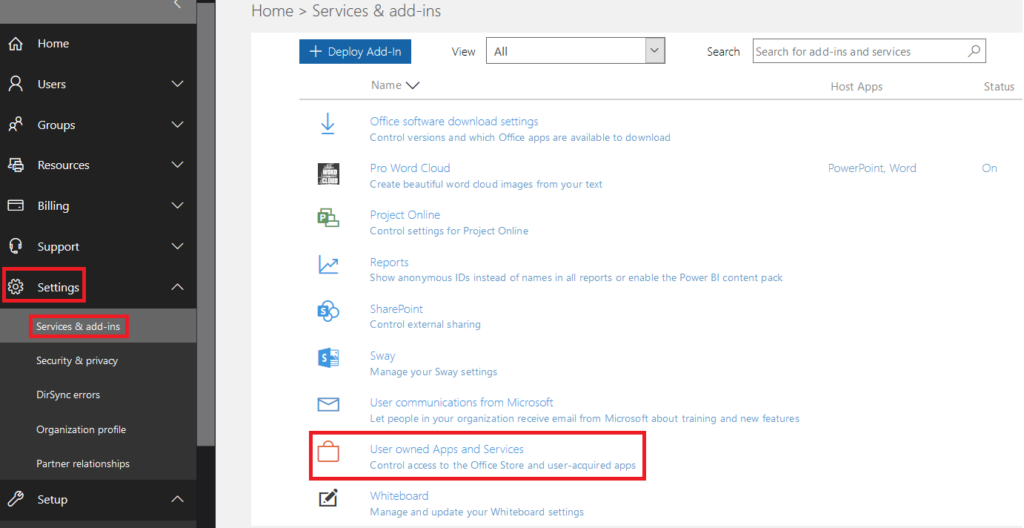Open the Whiteboard link
Screen dimensions: 1024x528
click(x=399, y=496)
